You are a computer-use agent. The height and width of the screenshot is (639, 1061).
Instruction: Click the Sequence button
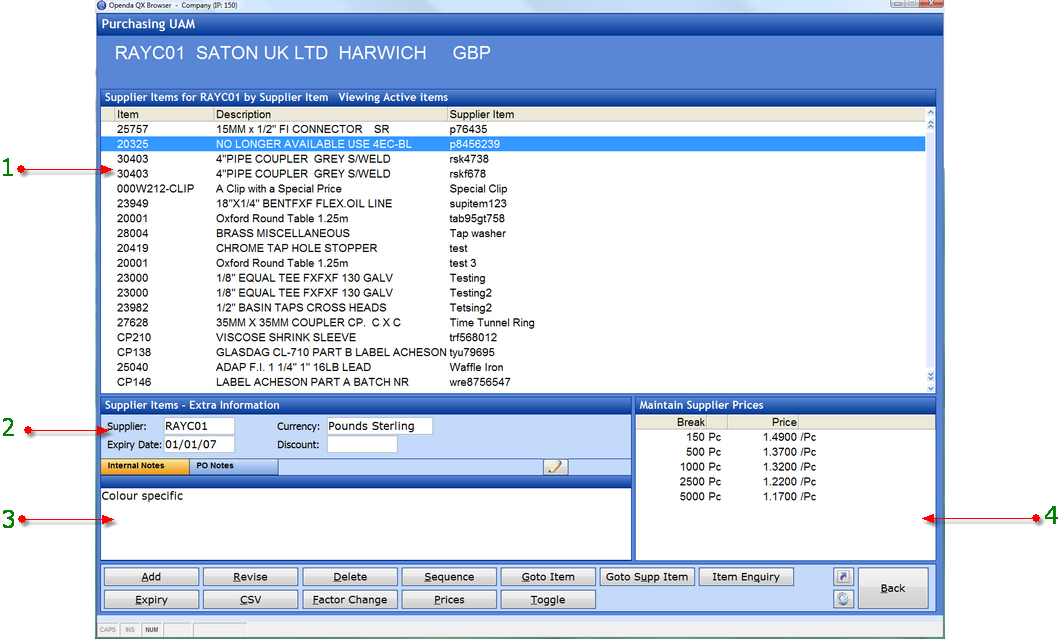(449, 577)
